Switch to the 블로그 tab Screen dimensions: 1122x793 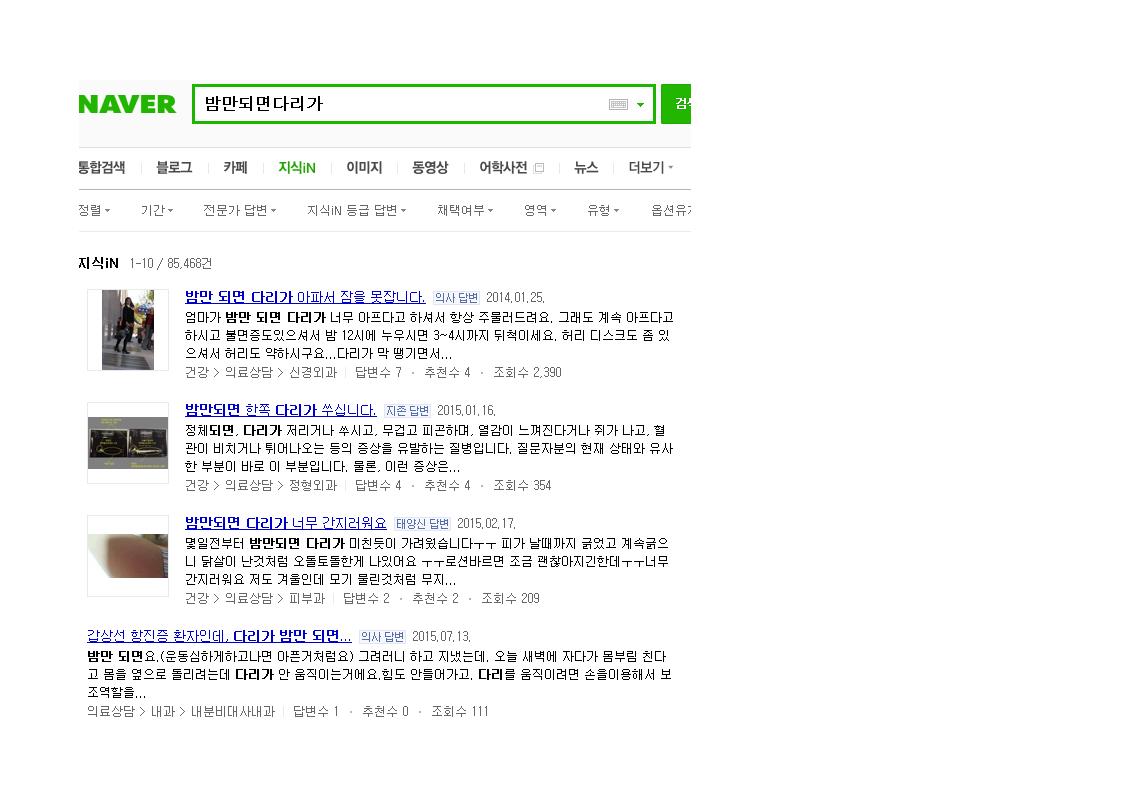point(174,168)
